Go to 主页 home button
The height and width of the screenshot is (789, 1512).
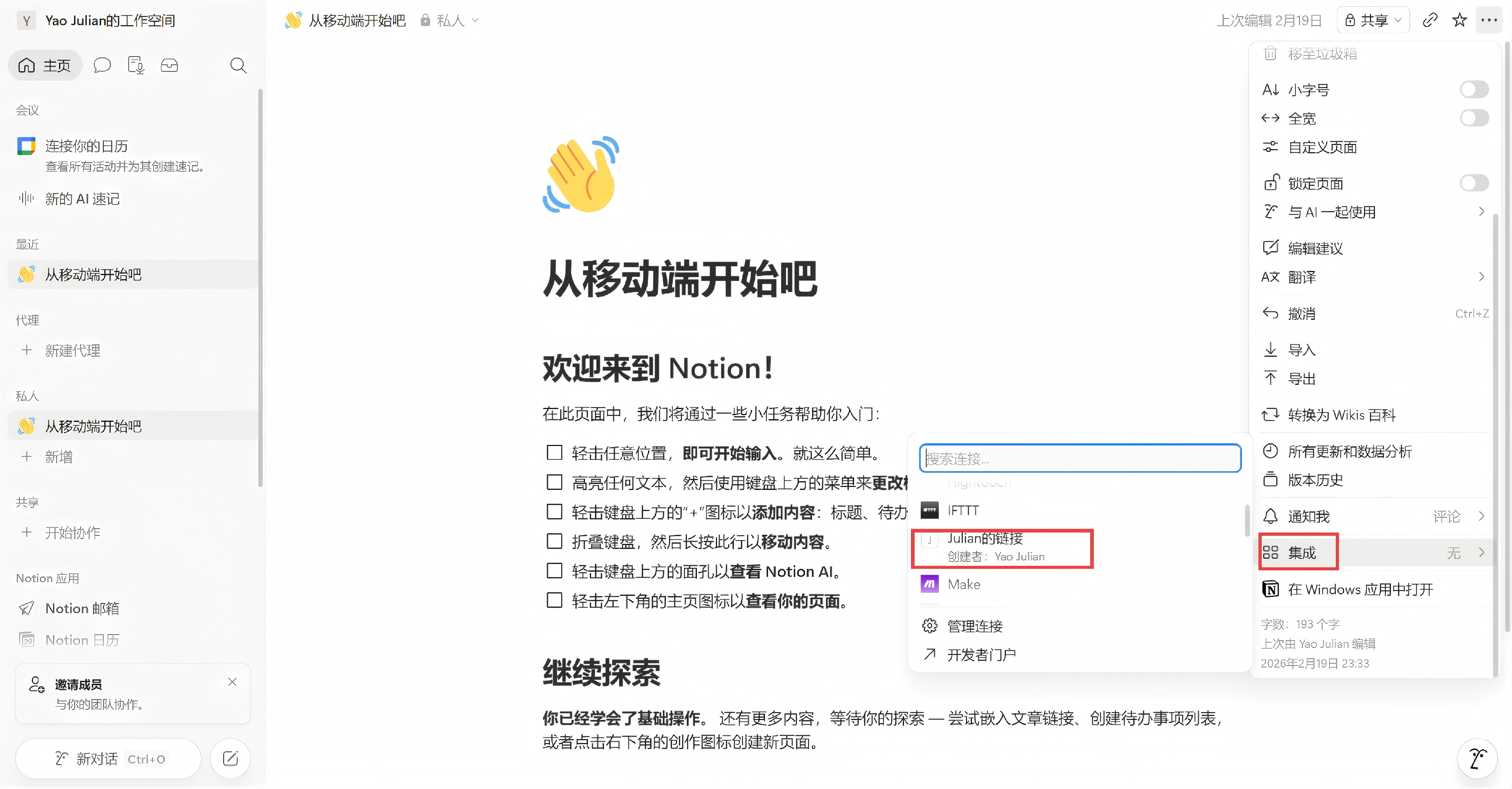click(45, 65)
